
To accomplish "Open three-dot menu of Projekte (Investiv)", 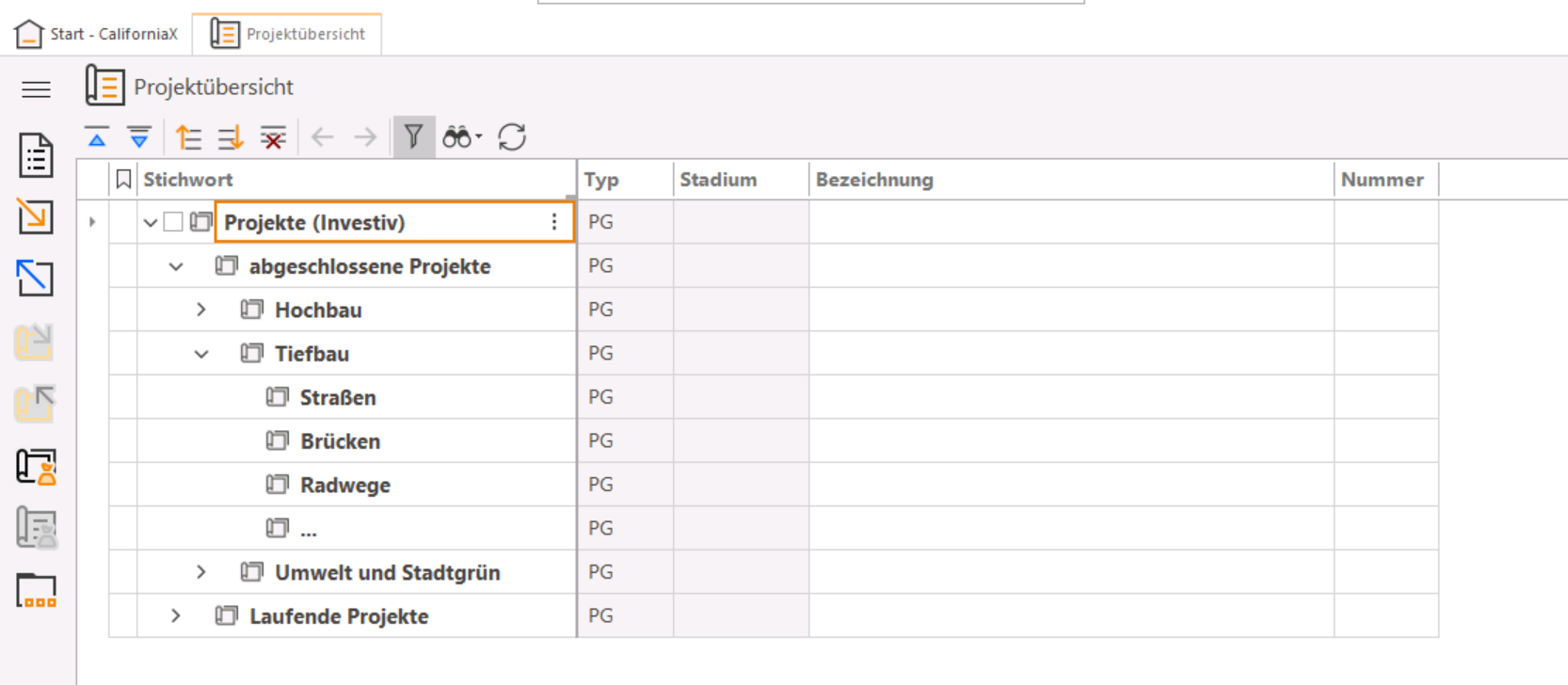I will (x=554, y=222).
